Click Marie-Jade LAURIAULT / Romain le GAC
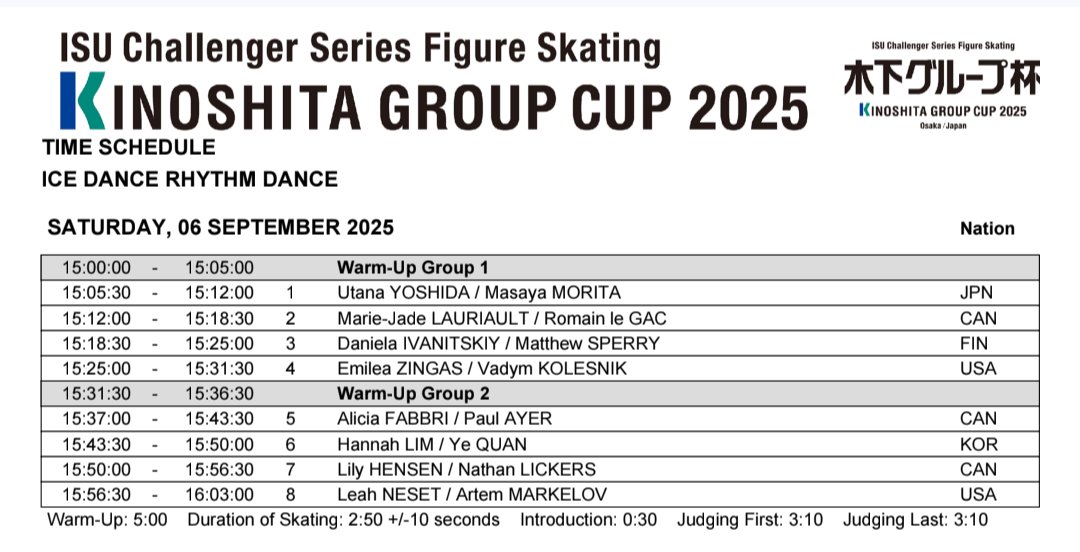Screen dimensions: 1080x552 pos(501,319)
